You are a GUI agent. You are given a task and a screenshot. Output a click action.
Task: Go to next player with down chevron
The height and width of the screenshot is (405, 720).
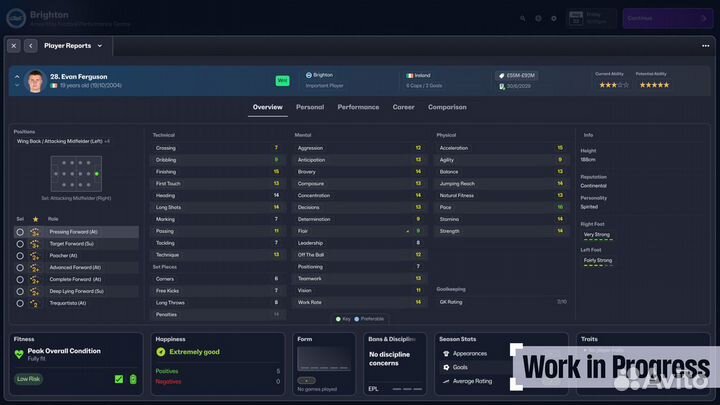click(x=17, y=85)
